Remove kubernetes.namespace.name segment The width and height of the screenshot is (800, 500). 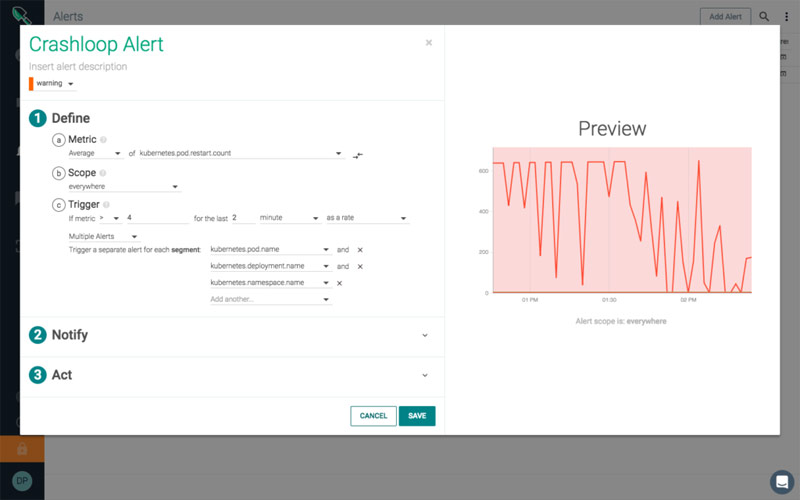click(339, 283)
